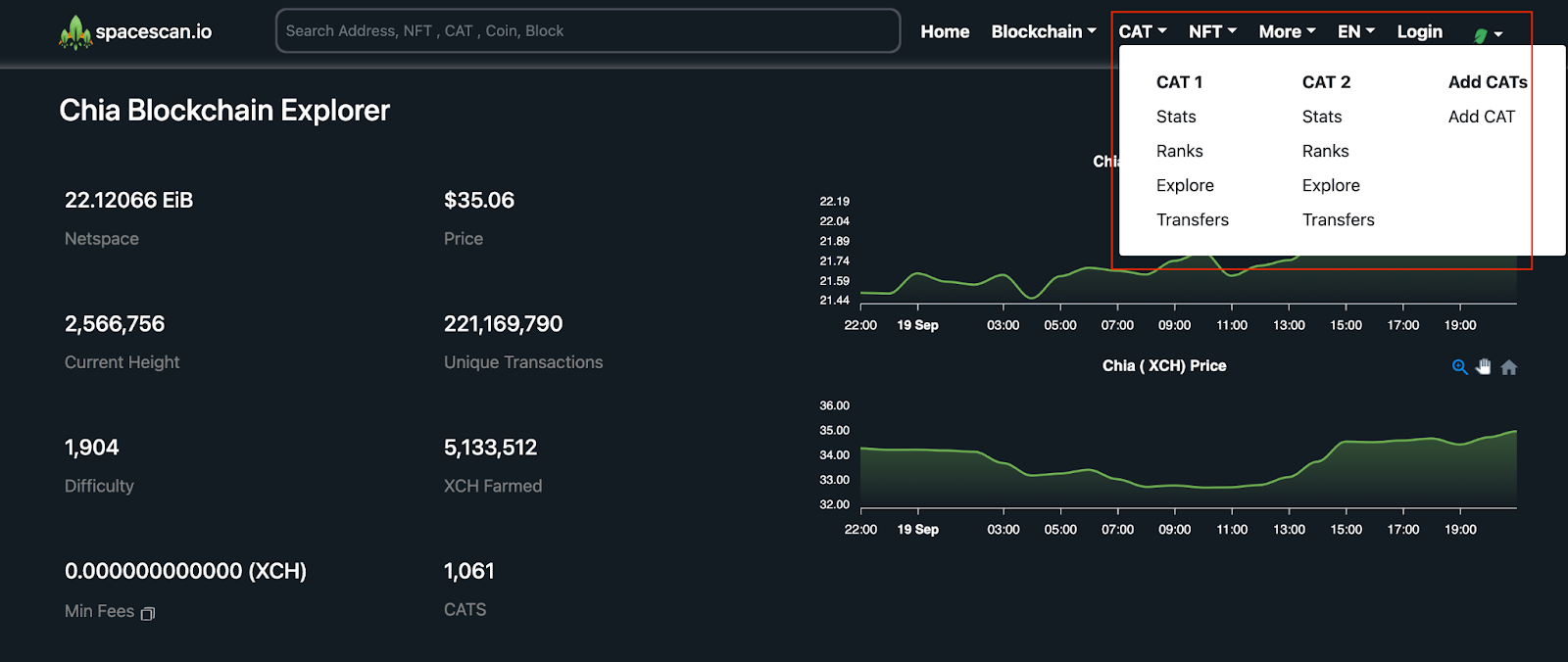Click the Current Height label
This screenshot has width=1568, height=662.
click(x=122, y=362)
